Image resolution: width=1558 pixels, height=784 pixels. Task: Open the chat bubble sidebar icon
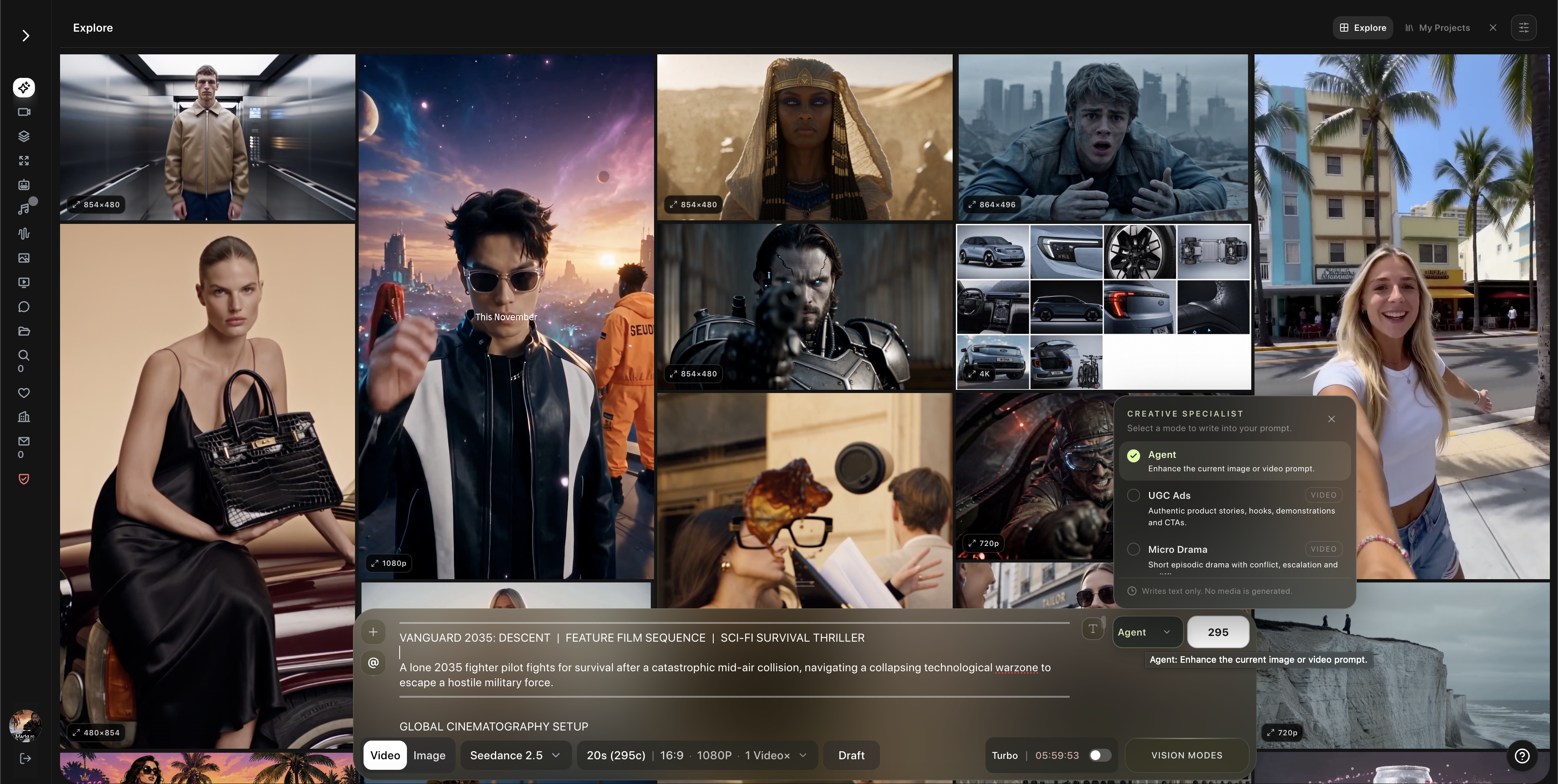point(24,307)
